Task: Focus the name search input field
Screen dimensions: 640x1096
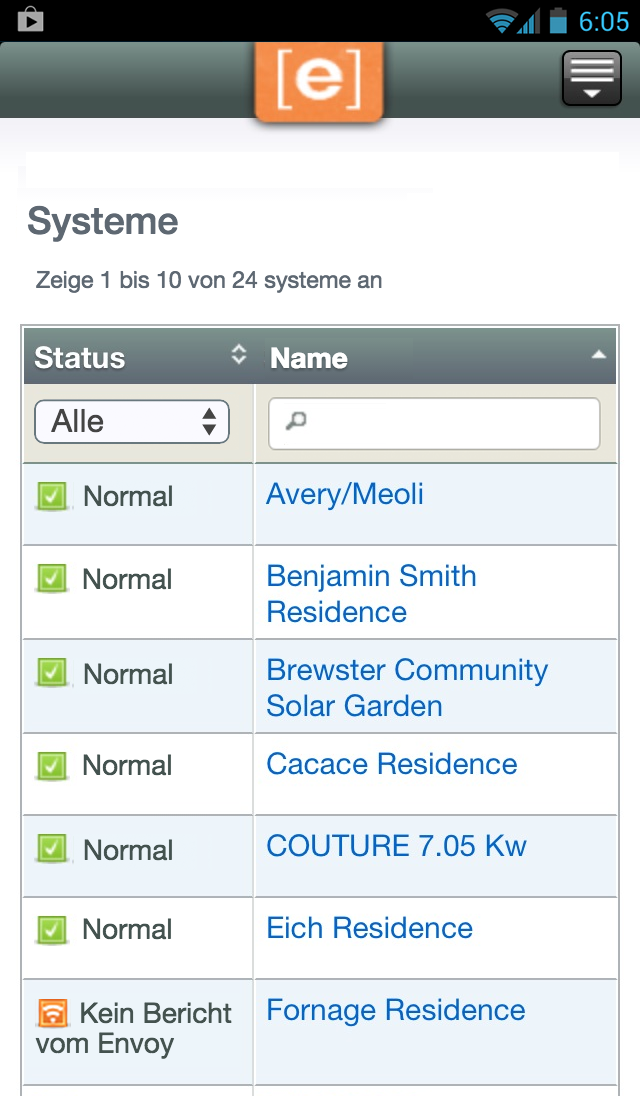Action: pyautogui.click(x=434, y=424)
